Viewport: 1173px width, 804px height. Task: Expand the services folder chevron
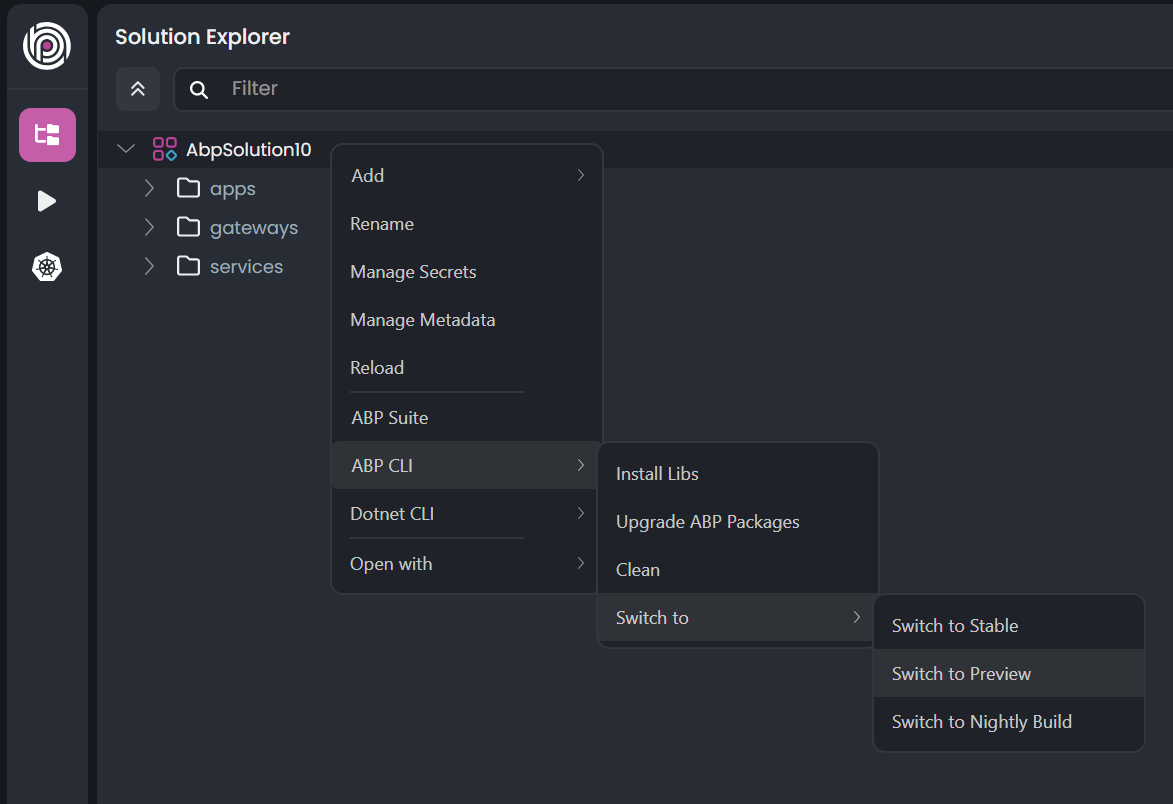(149, 267)
